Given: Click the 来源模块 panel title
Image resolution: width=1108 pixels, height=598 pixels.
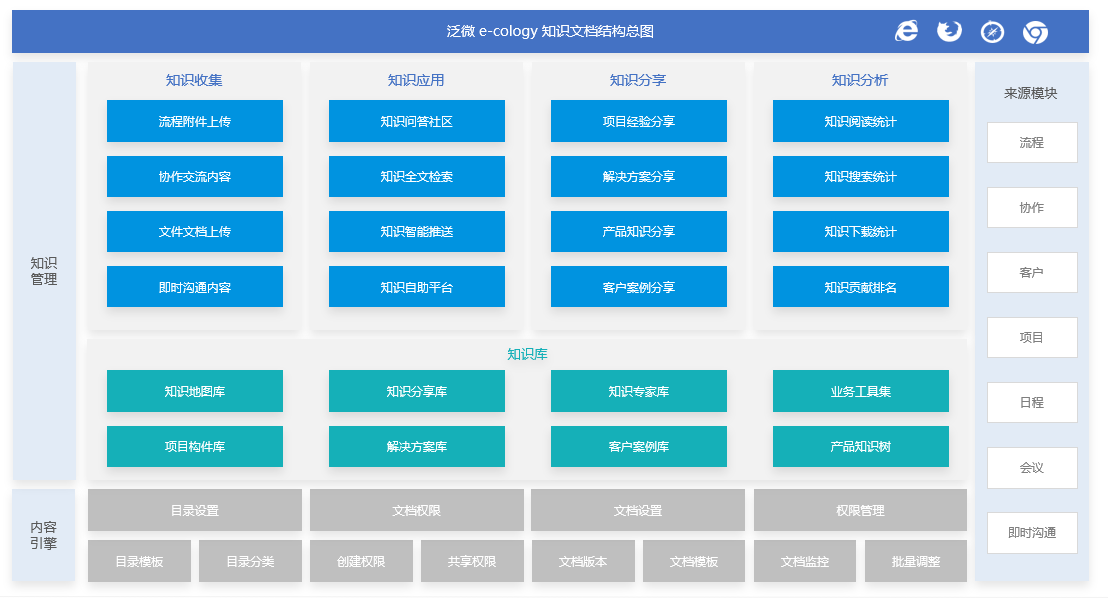Looking at the screenshot, I should 1031,93.
